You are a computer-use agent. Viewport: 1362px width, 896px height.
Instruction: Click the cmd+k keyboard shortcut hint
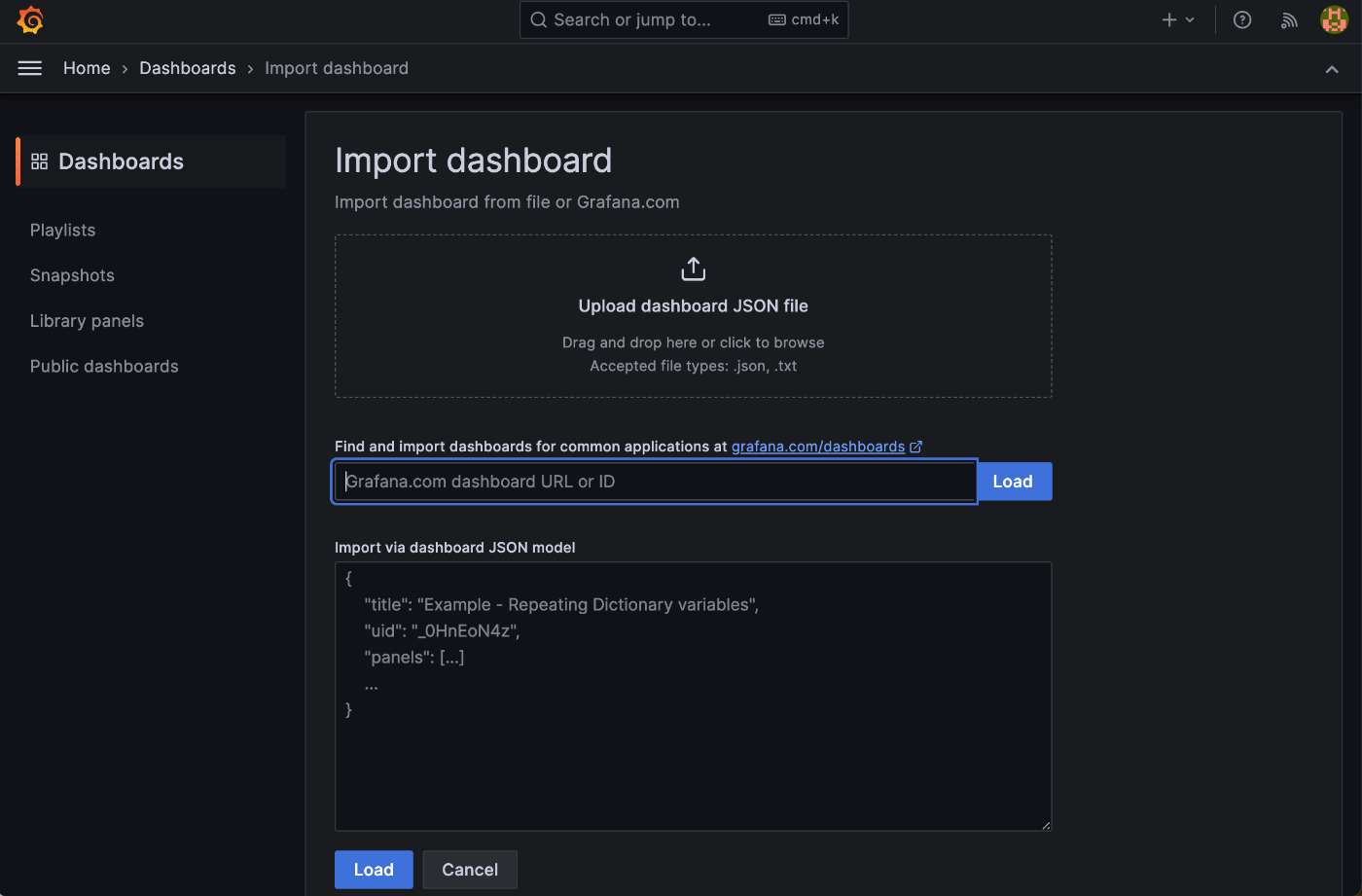[804, 19]
